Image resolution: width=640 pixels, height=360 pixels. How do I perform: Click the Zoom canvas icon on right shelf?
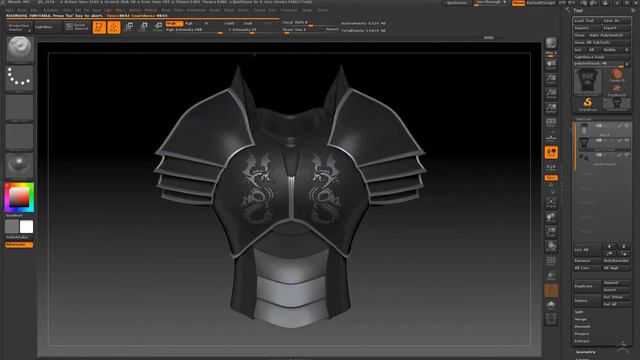(x=551, y=79)
